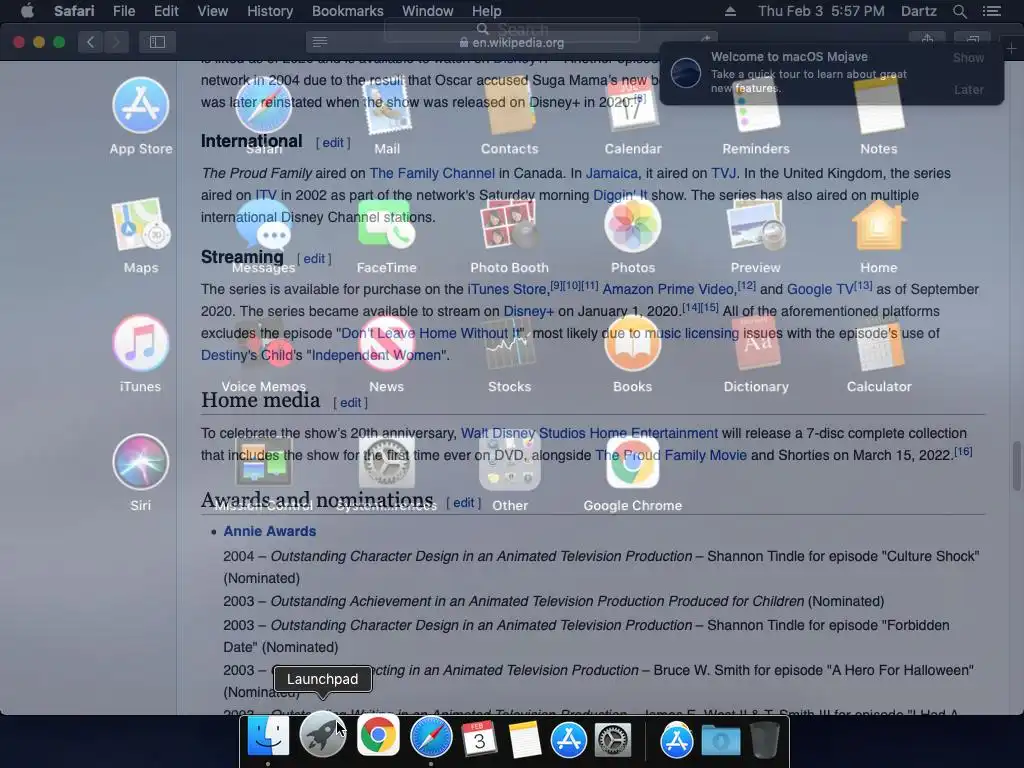Open the Books app icon
Viewport: 1024px width, 768px height.
pyautogui.click(x=633, y=344)
